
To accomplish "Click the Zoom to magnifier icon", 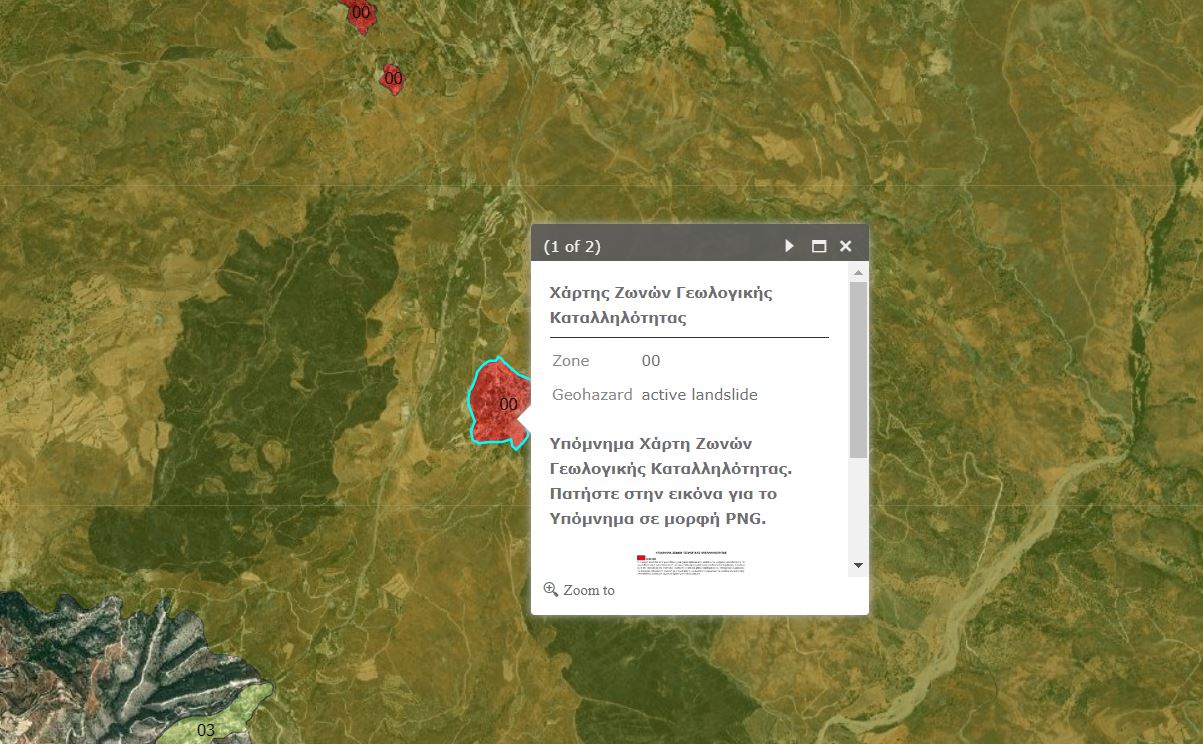I will click(x=551, y=589).
